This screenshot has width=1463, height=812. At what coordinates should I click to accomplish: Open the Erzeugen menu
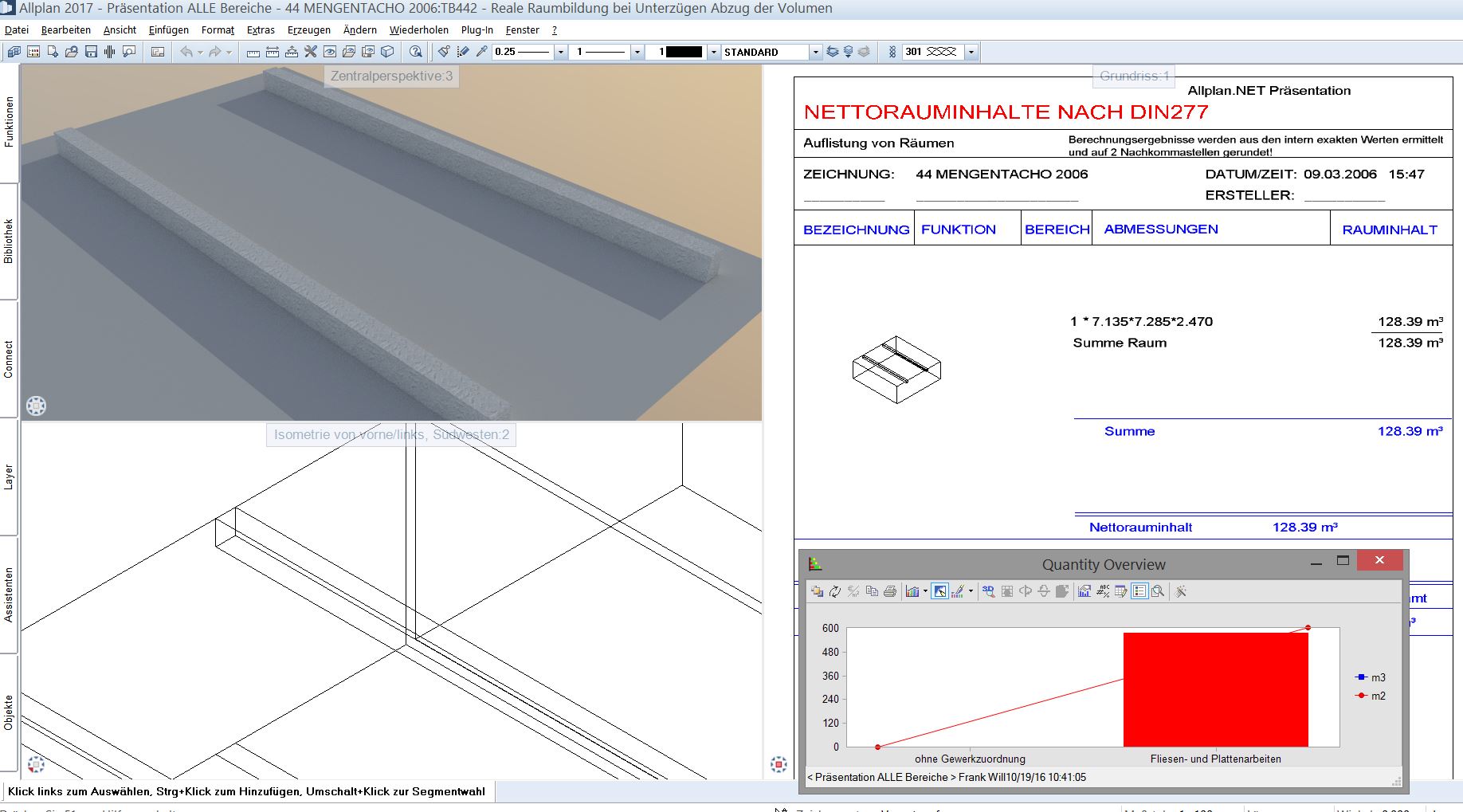pyautogui.click(x=308, y=30)
